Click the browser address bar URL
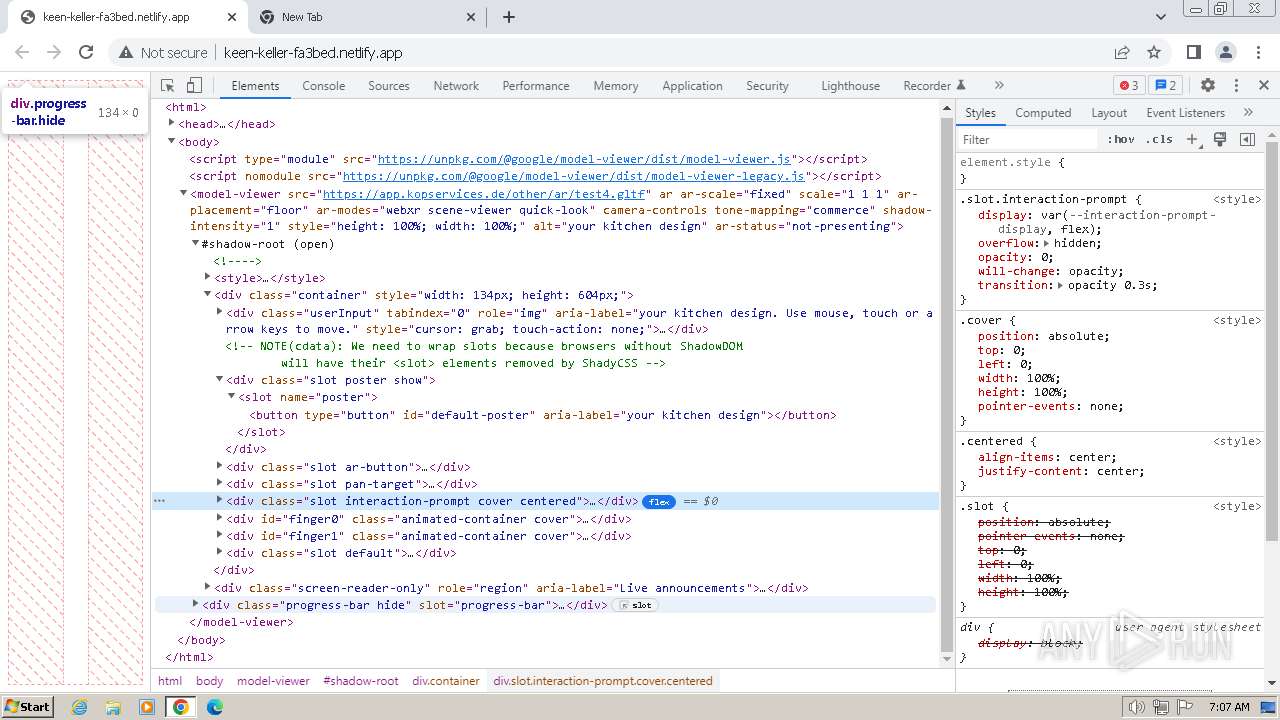This screenshot has width=1280, height=720. [313, 53]
